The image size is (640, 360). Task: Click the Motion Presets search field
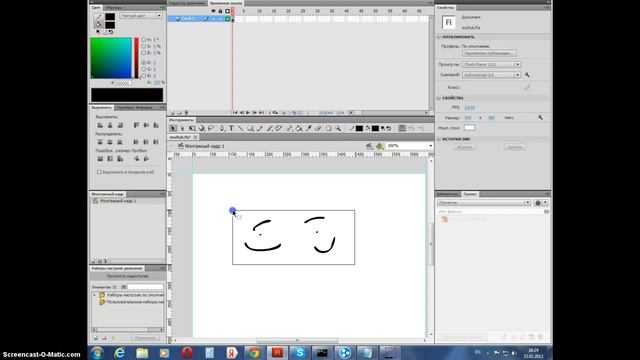click(x=145, y=287)
